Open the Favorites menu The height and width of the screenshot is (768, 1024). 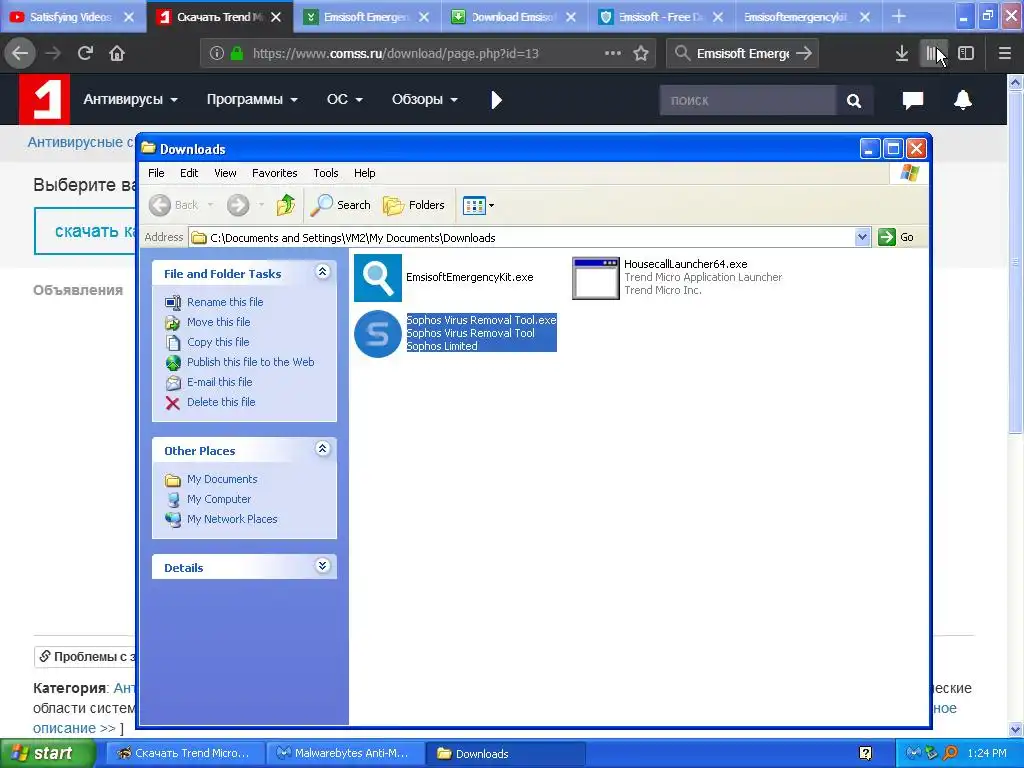(274, 173)
